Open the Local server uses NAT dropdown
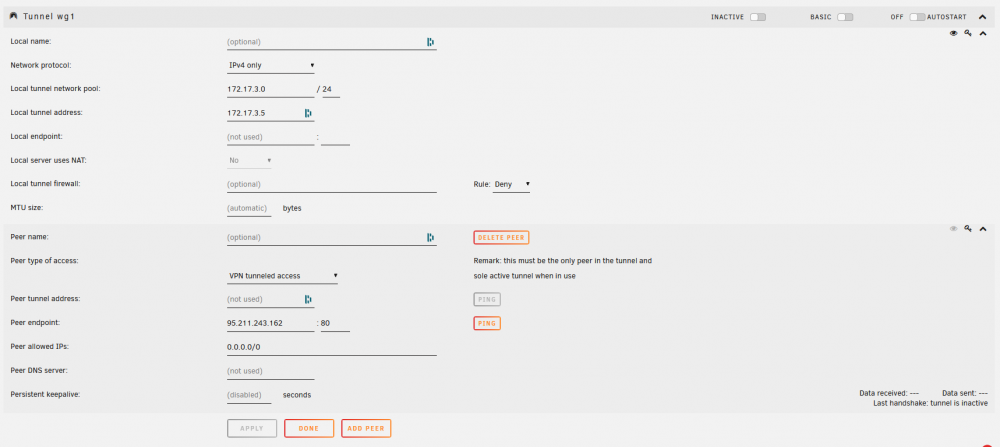 [x=249, y=160]
